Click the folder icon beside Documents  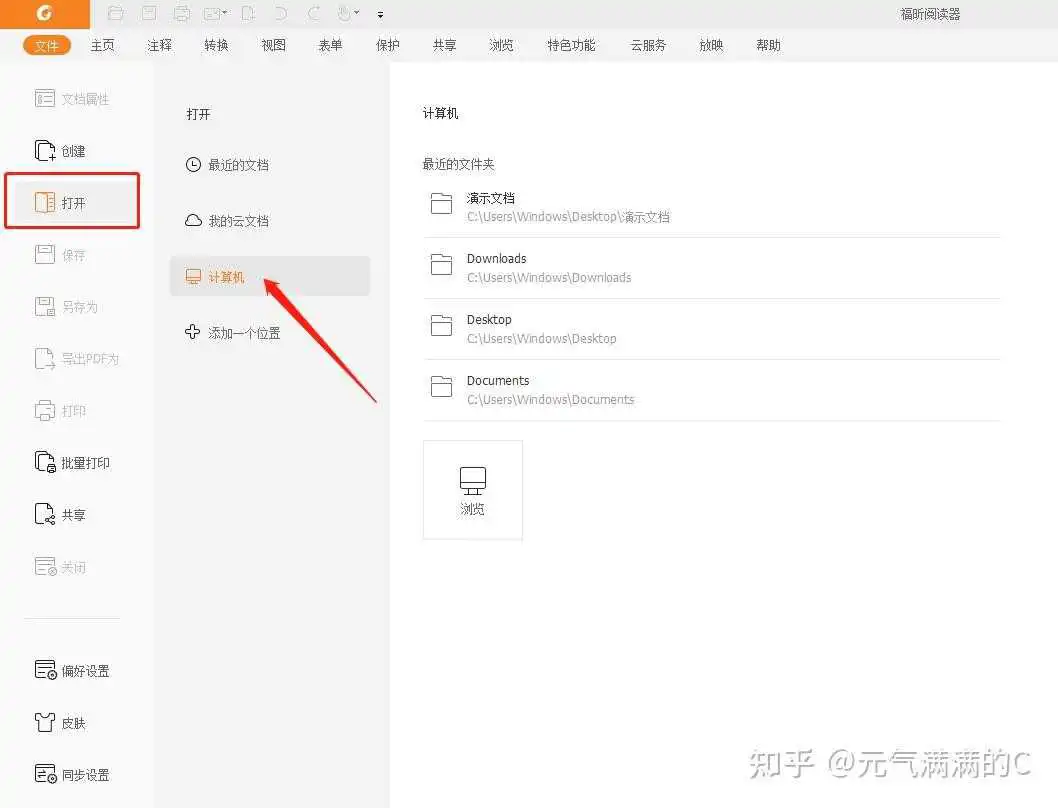441,386
